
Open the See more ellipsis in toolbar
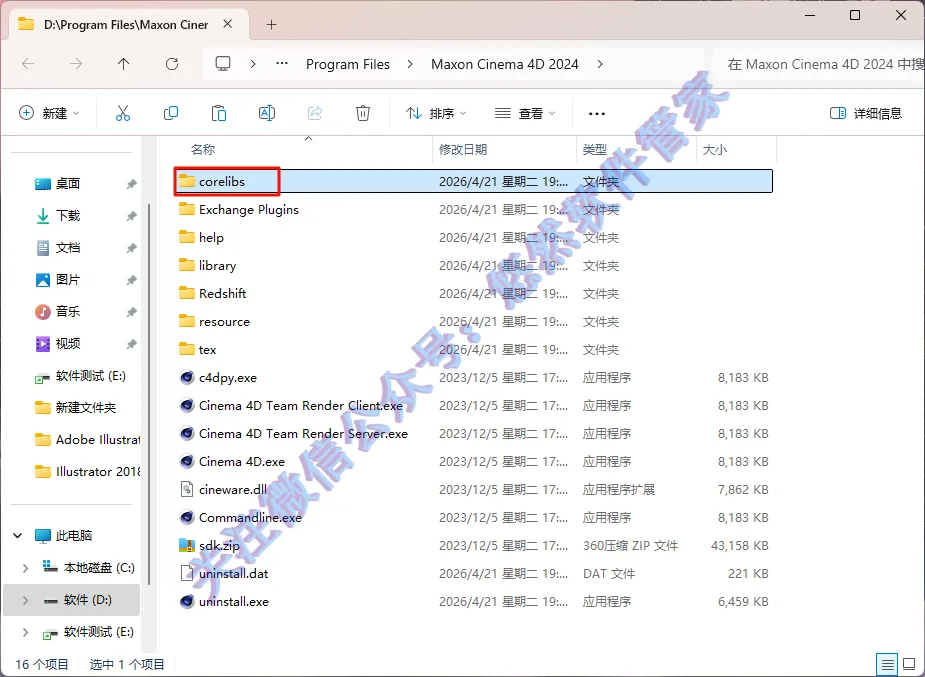point(597,113)
